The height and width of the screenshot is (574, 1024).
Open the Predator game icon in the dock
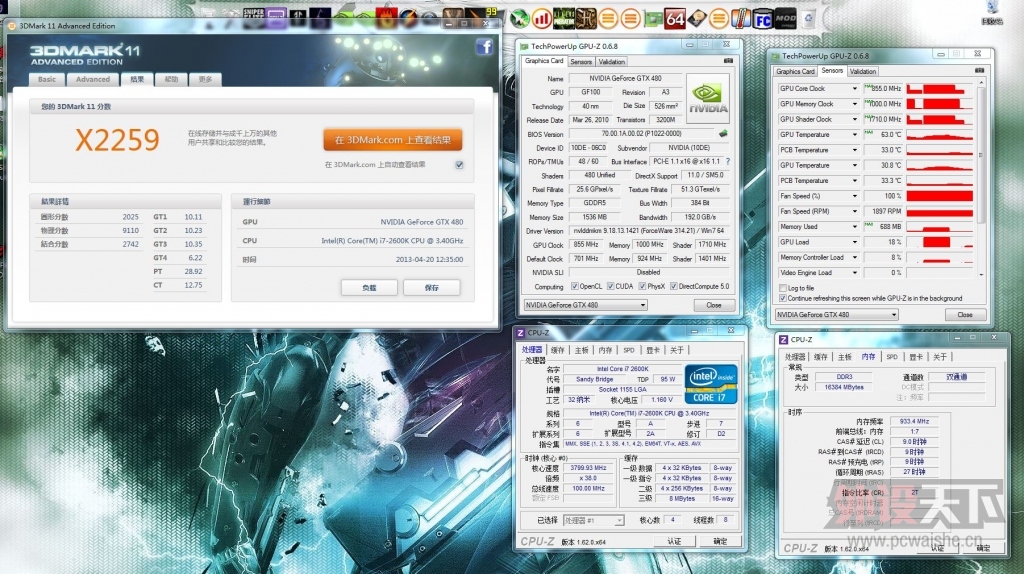point(564,19)
